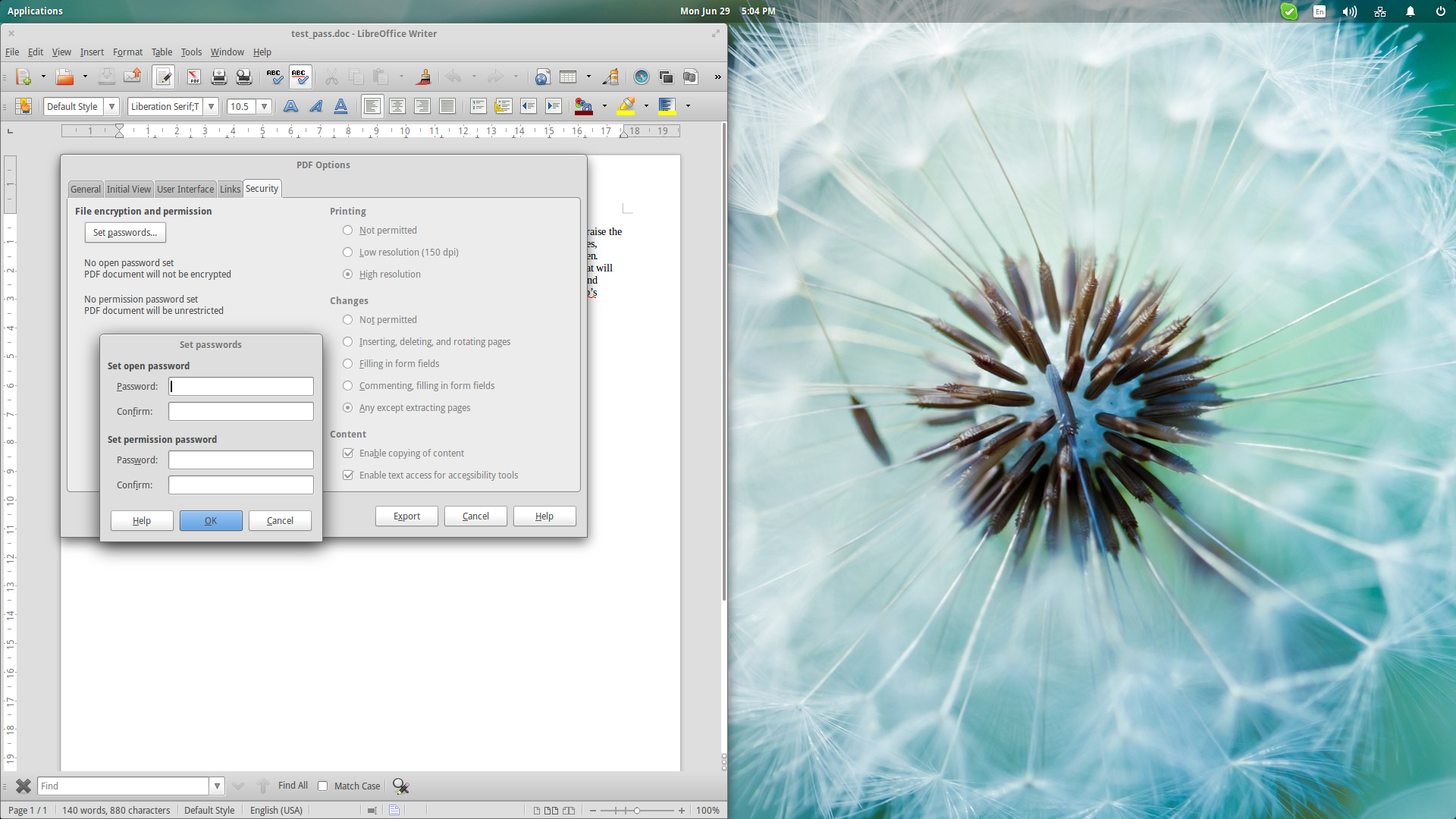This screenshot has width=1456, height=819.
Task: Switch to the Initial View tab
Action: coord(128,190)
